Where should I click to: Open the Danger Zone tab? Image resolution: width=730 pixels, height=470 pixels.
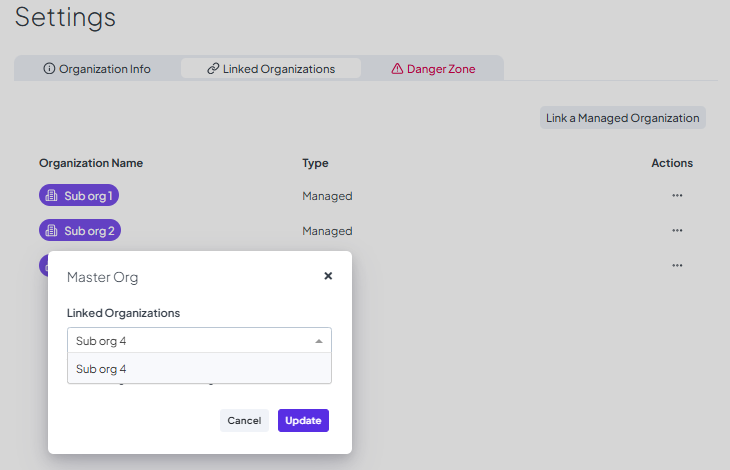coord(433,69)
